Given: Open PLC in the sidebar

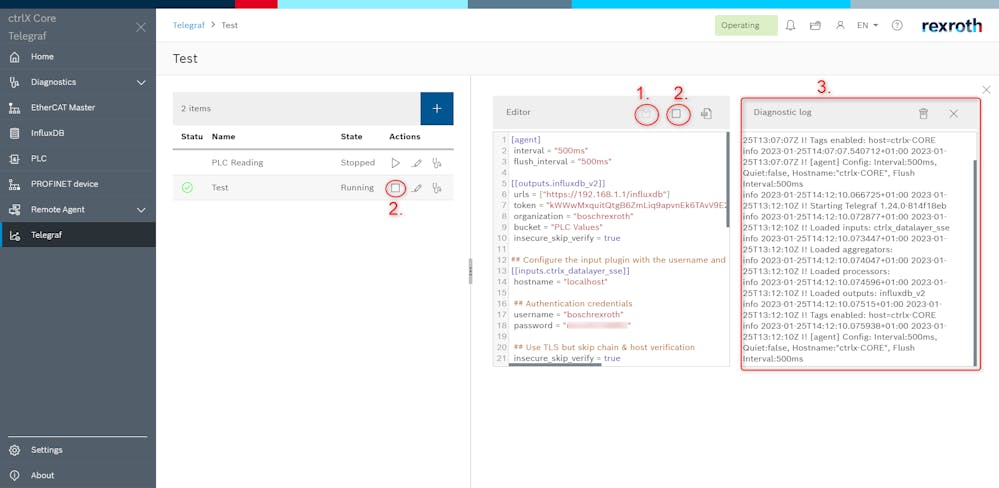Looking at the screenshot, I should click(x=78, y=159).
